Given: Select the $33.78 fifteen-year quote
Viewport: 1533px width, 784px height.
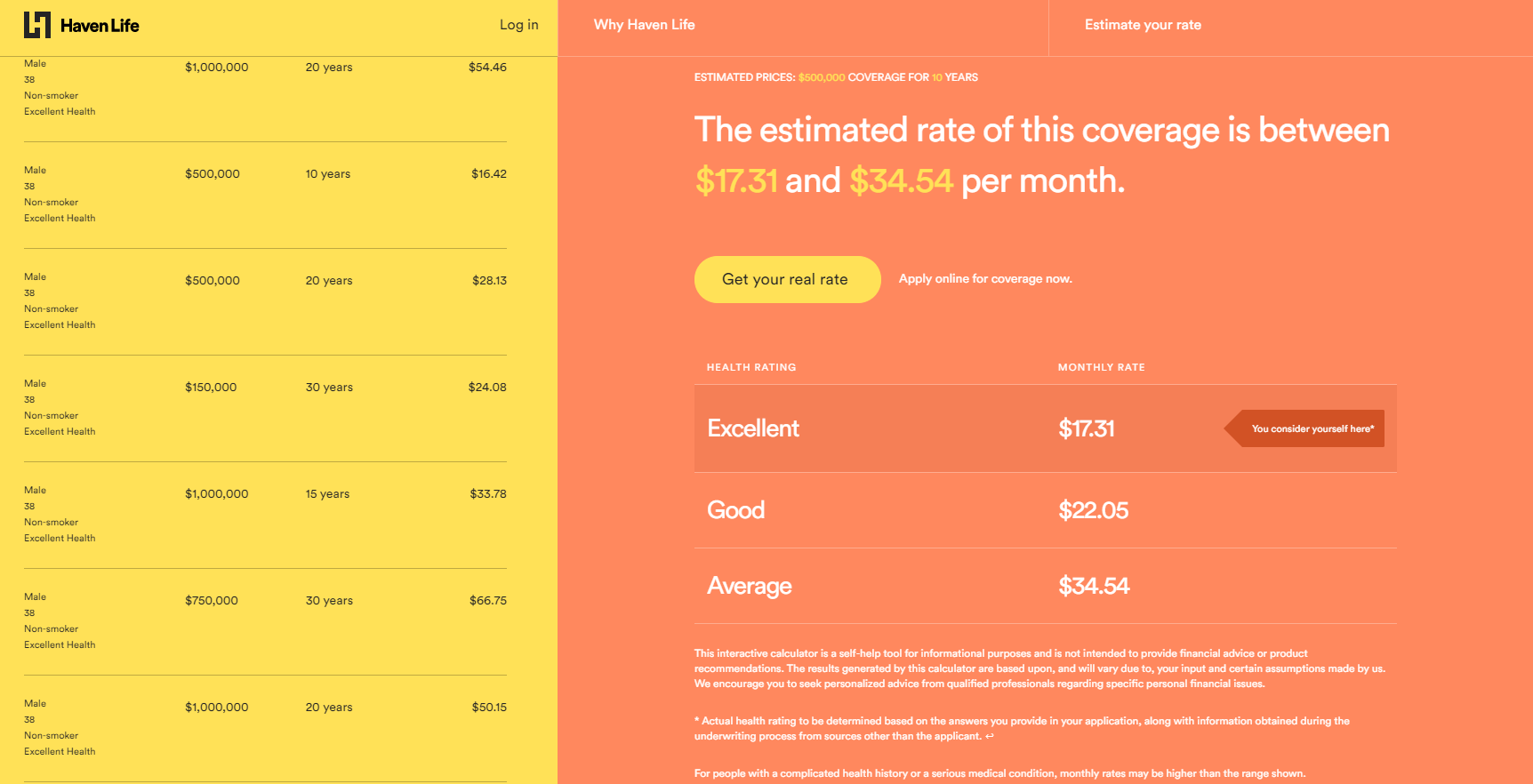Looking at the screenshot, I should (x=265, y=516).
